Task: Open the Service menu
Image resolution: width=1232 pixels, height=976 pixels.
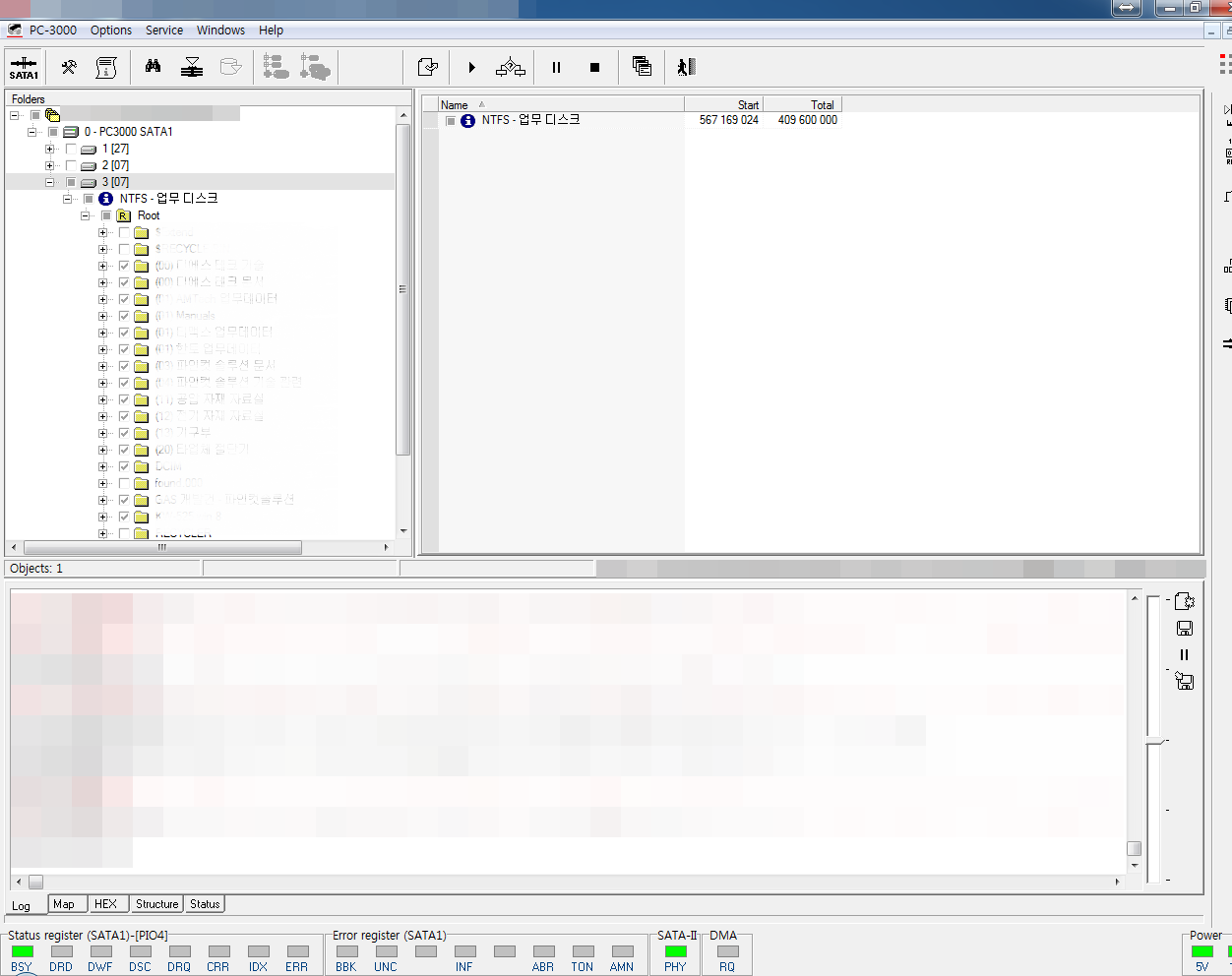Action: coord(164,30)
